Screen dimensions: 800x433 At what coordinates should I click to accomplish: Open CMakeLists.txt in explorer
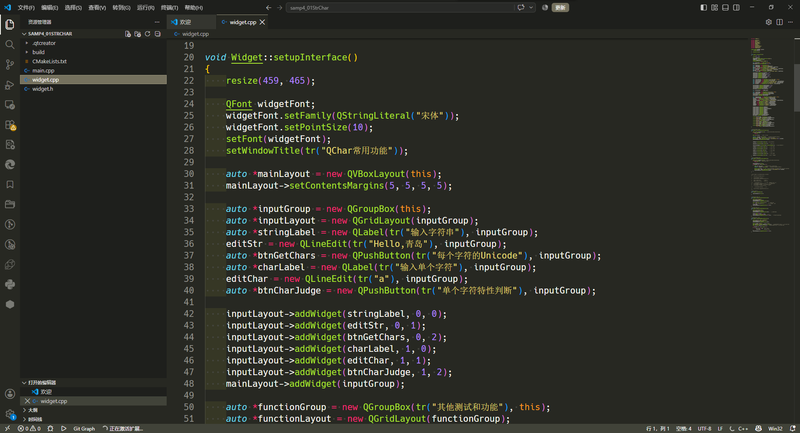point(93,61)
